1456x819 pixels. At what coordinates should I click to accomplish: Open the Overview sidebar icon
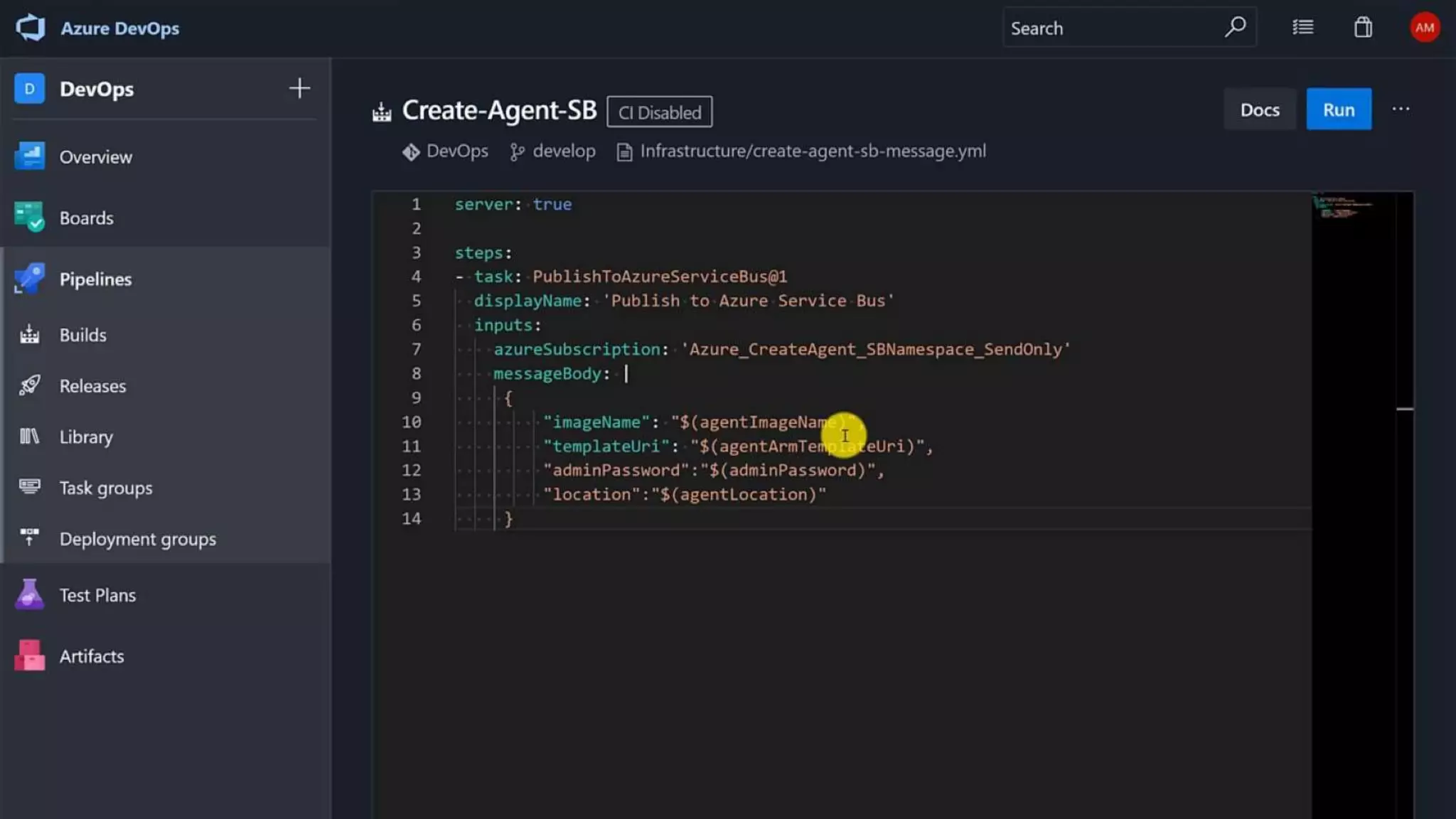coord(30,156)
